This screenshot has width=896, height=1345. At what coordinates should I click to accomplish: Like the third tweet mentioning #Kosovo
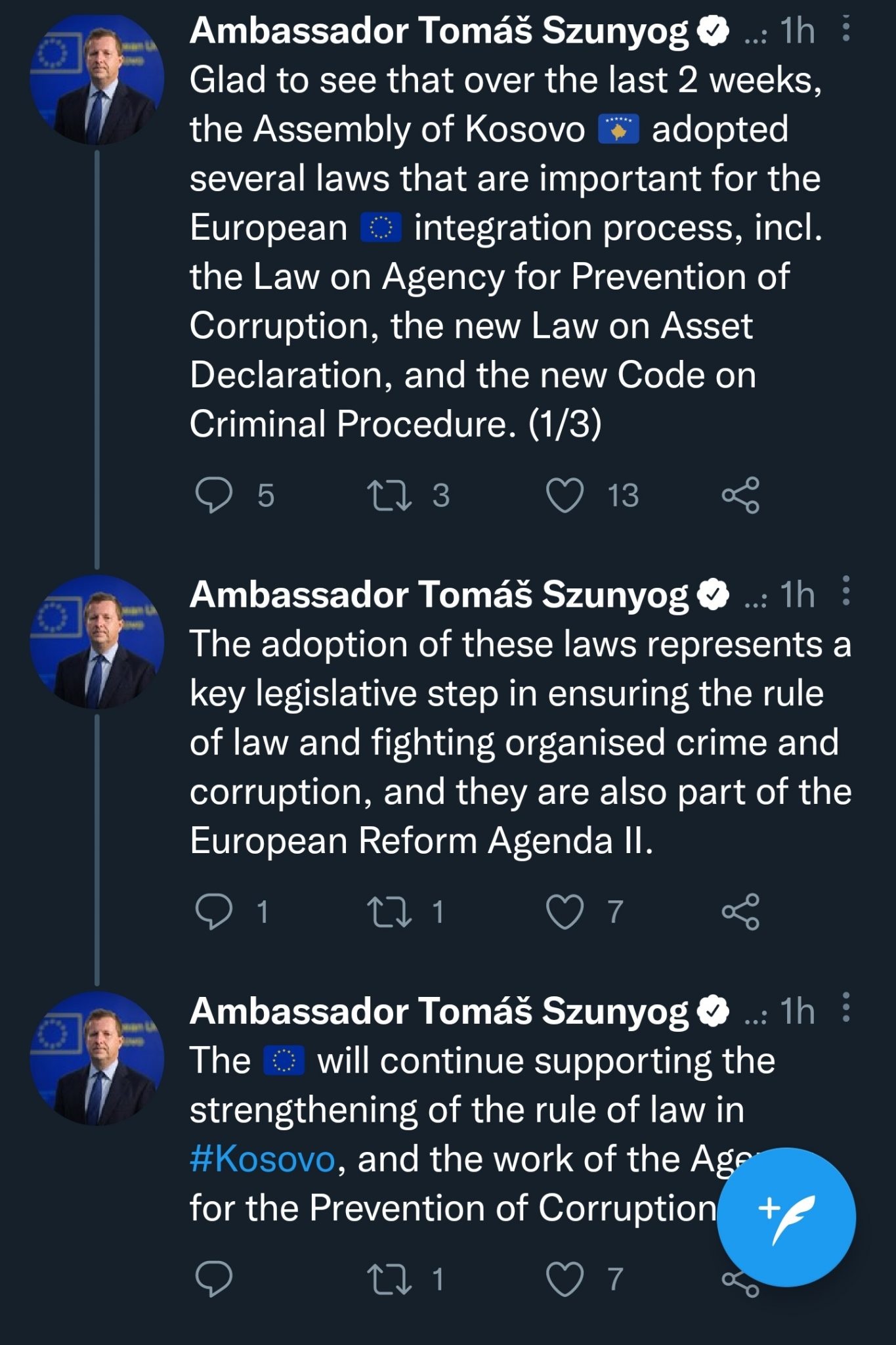565,1279
